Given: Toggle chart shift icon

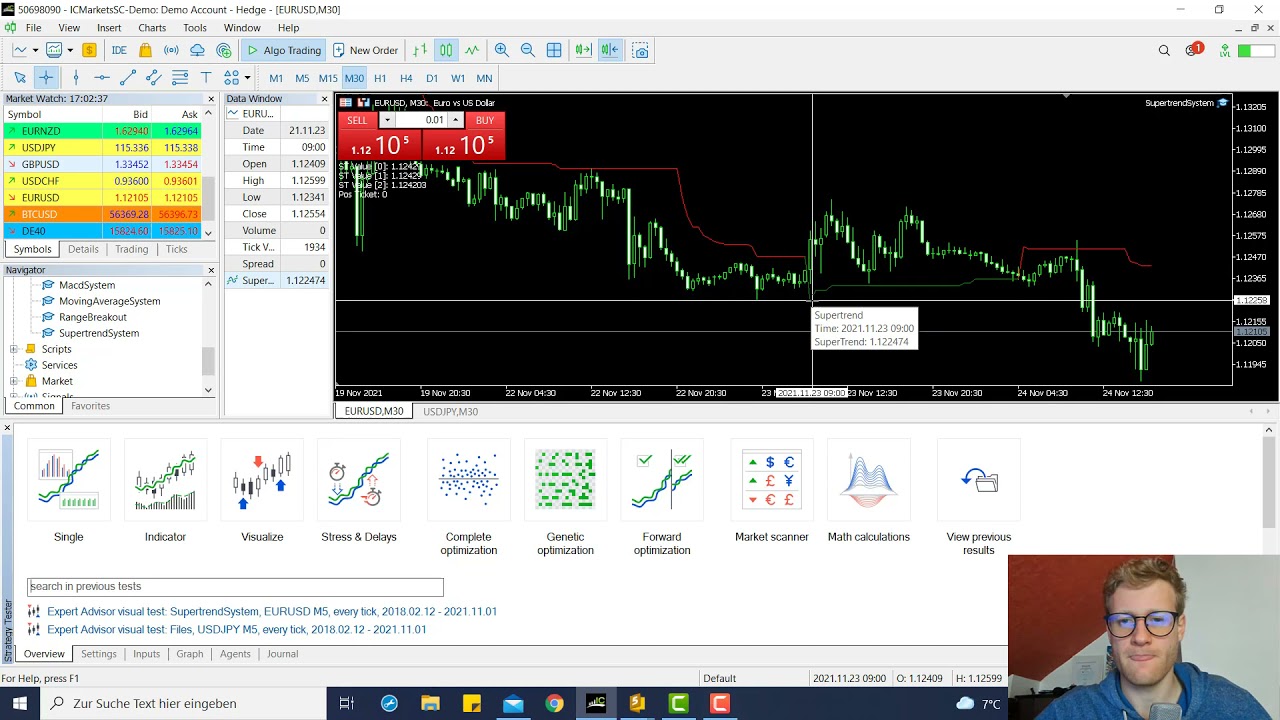Looking at the screenshot, I should coord(610,50).
